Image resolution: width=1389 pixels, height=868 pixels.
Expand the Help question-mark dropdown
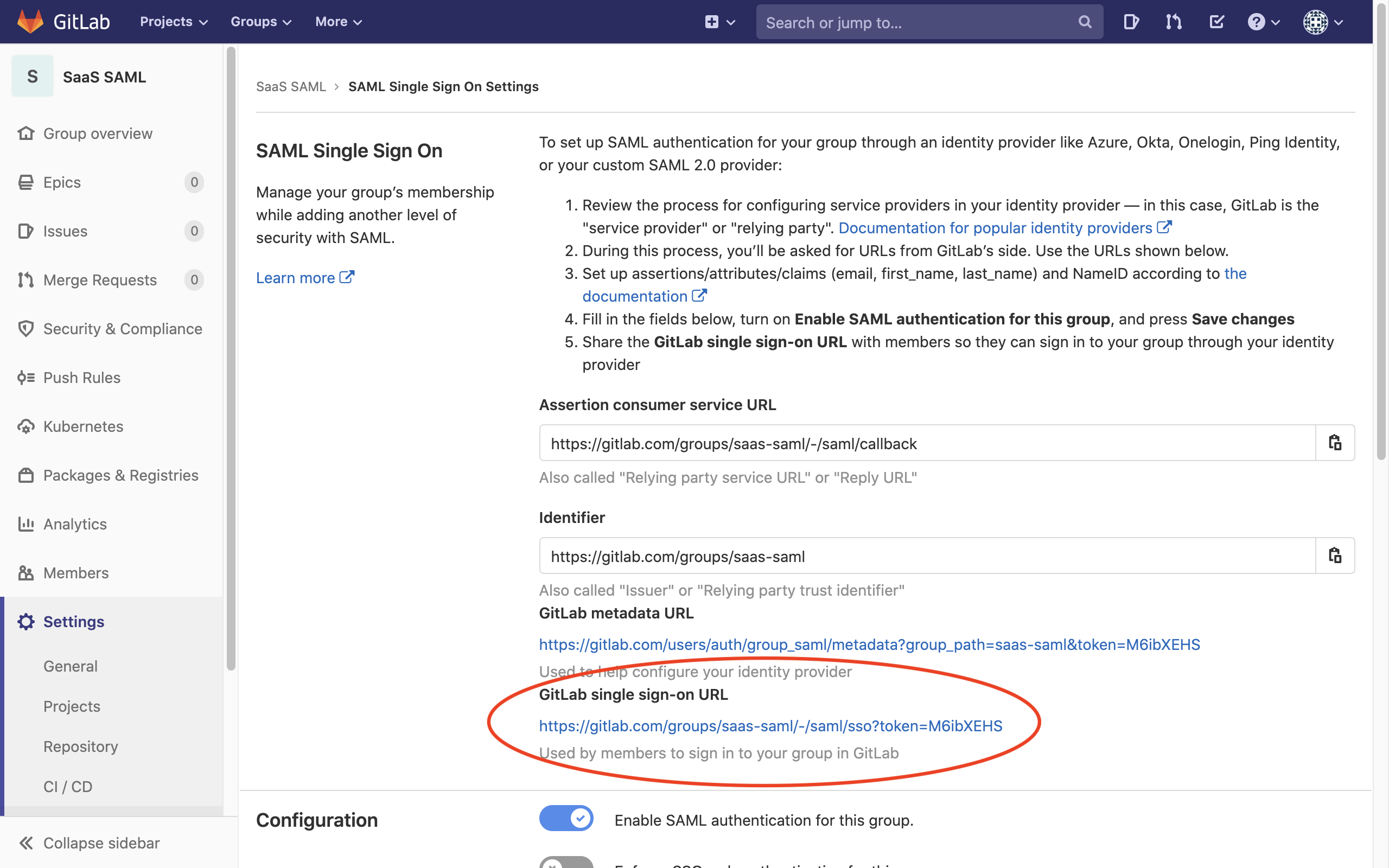(1263, 22)
